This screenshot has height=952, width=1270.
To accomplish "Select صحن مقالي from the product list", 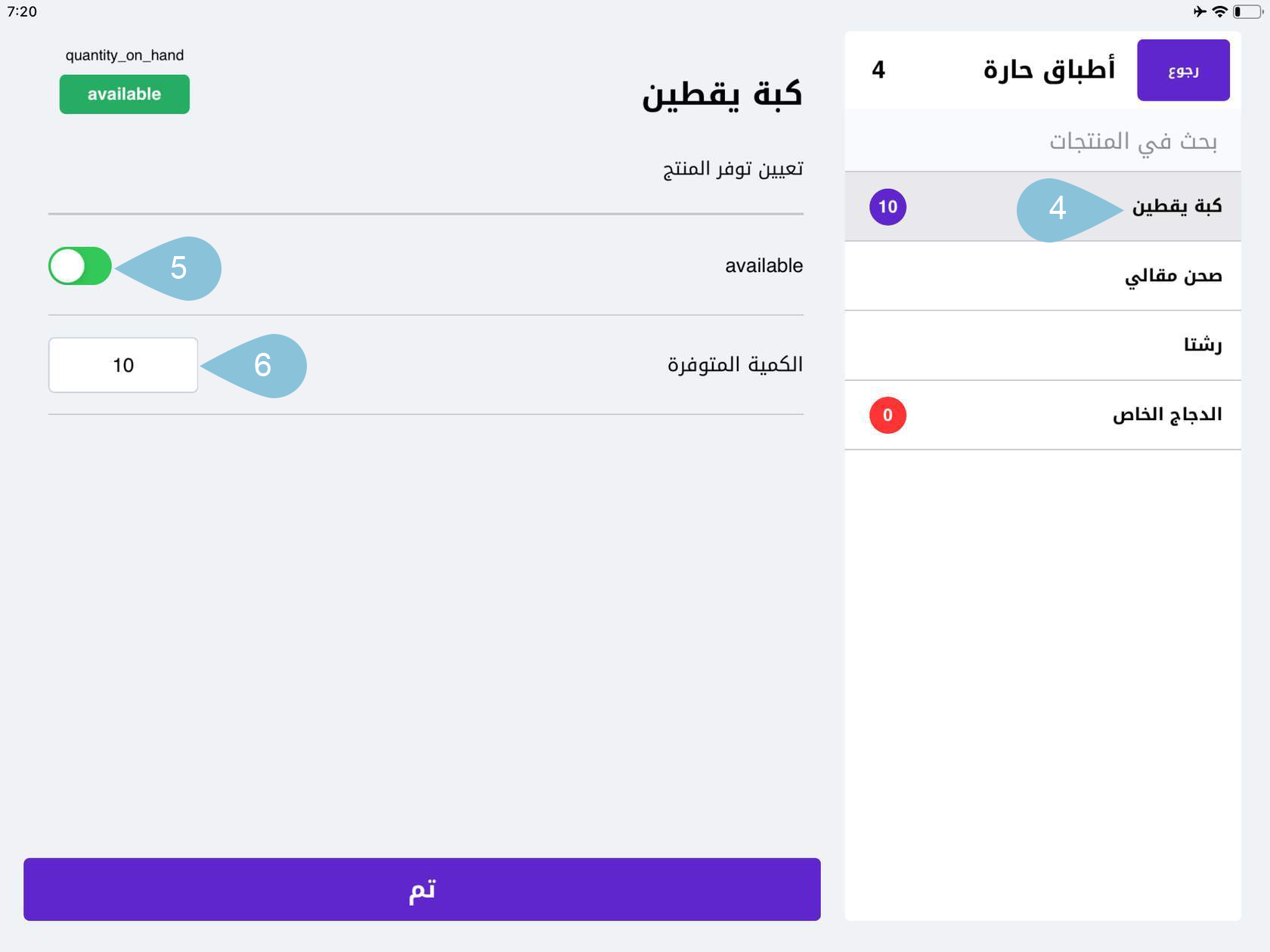I will [1172, 276].
